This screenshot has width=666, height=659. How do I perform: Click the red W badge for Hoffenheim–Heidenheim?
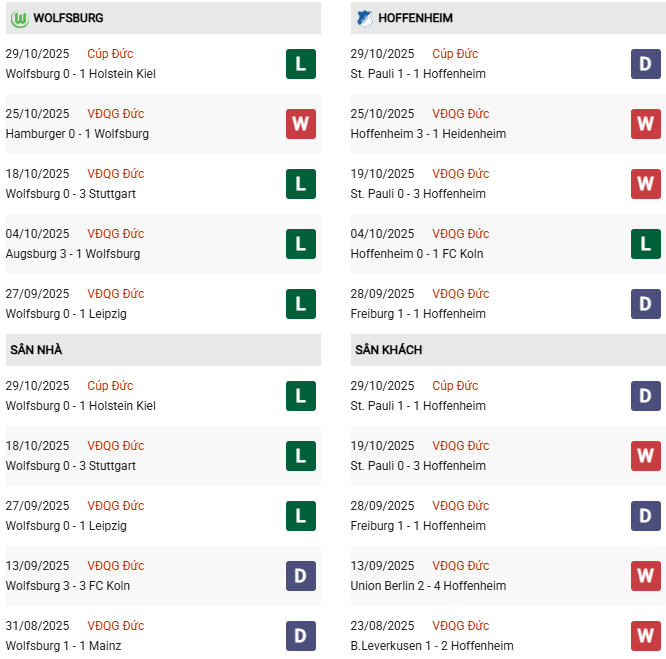pyautogui.click(x=645, y=124)
